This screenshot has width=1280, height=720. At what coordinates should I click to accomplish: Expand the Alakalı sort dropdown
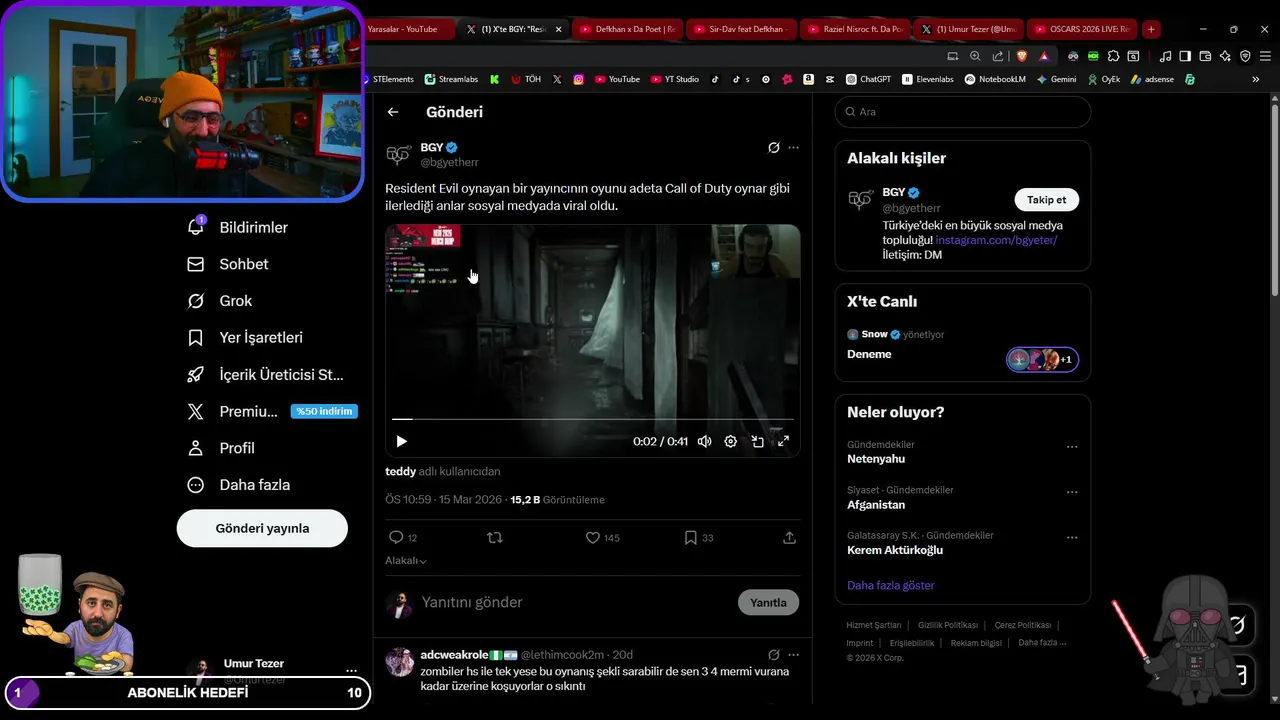tap(406, 561)
